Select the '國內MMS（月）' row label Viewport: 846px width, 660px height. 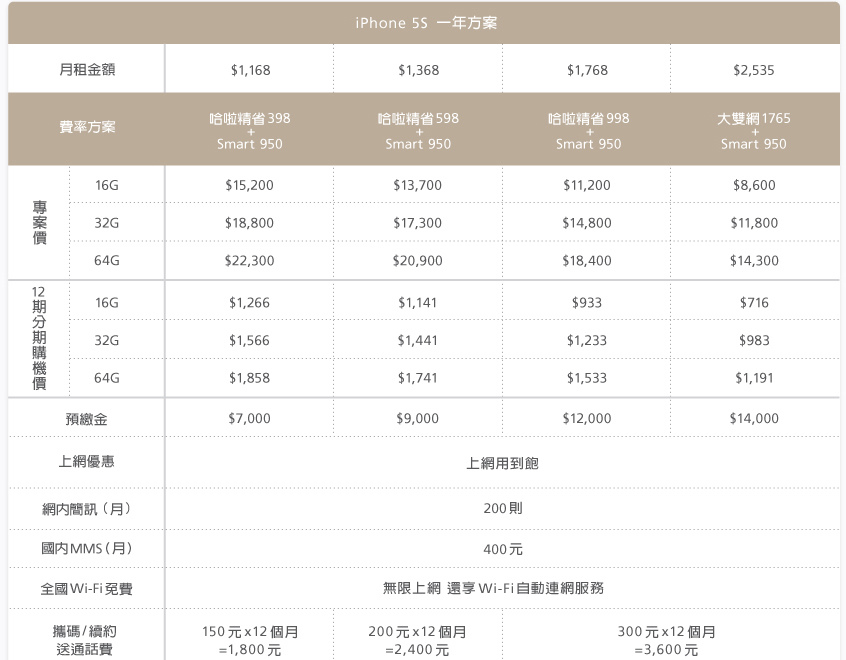[x=86, y=549]
